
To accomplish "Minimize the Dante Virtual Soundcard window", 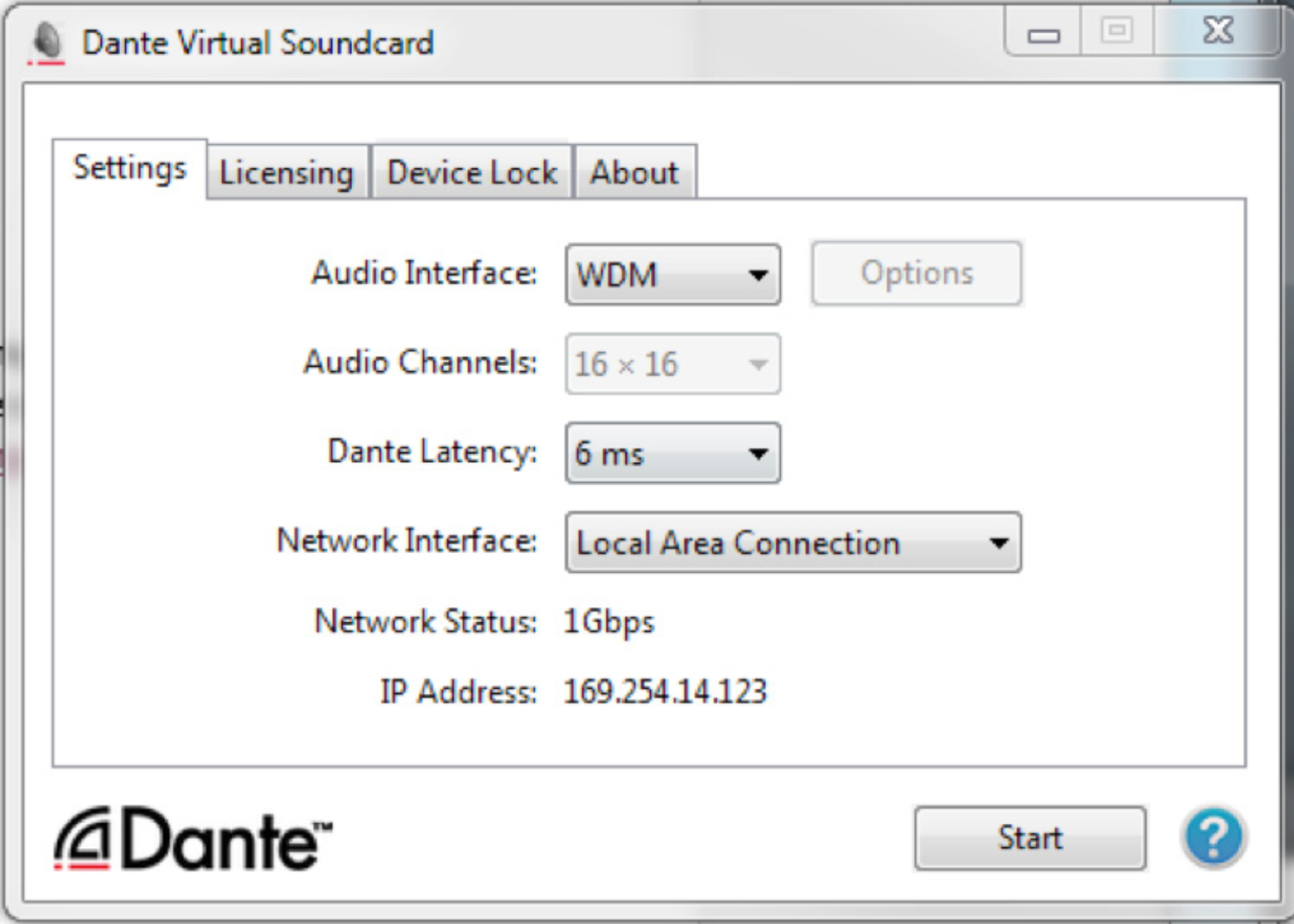I will (1043, 33).
